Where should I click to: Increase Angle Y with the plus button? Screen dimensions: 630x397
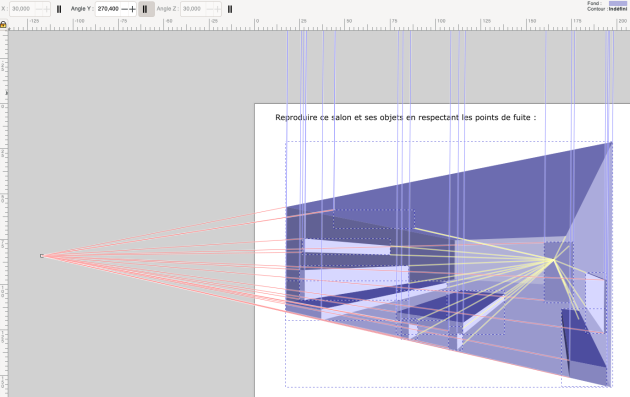click(132, 9)
